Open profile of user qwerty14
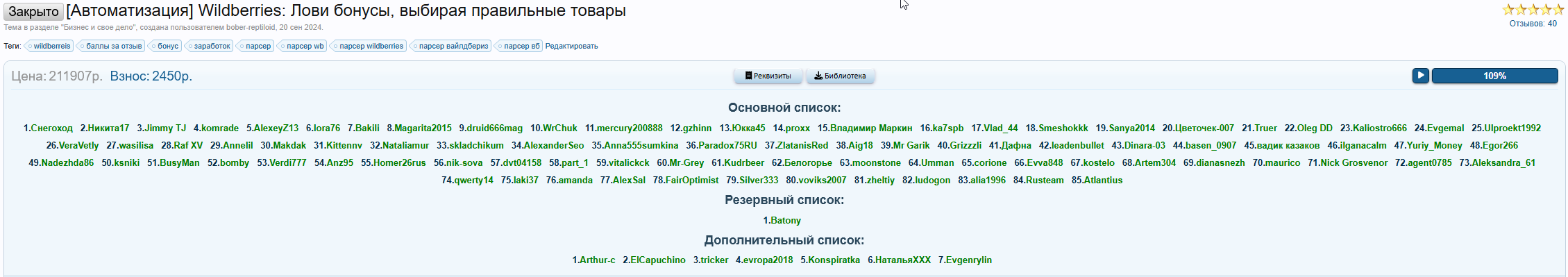The height and width of the screenshot is (277, 1568). [474, 180]
